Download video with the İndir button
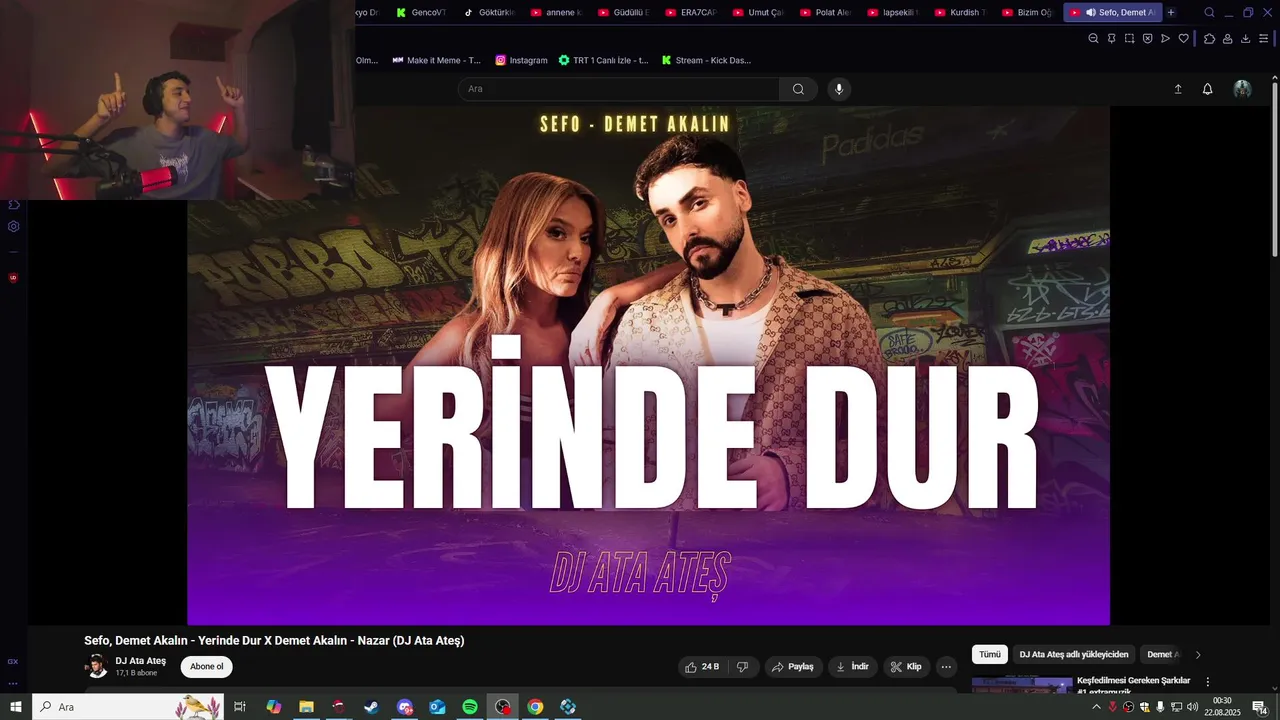This screenshot has width=1280, height=720. (x=853, y=667)
